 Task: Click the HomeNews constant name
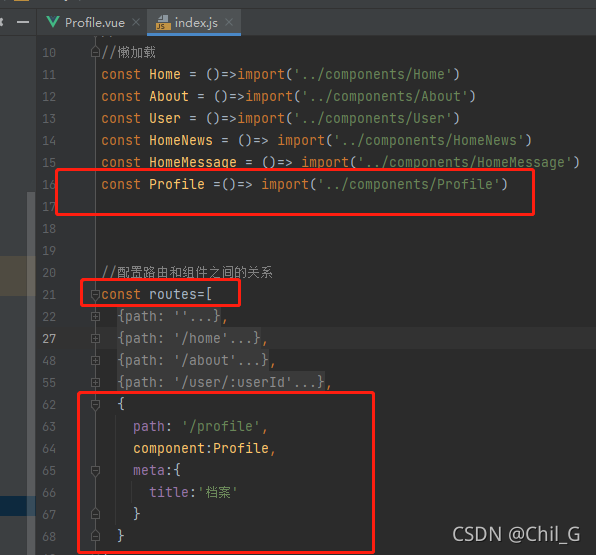click(181, 140)
